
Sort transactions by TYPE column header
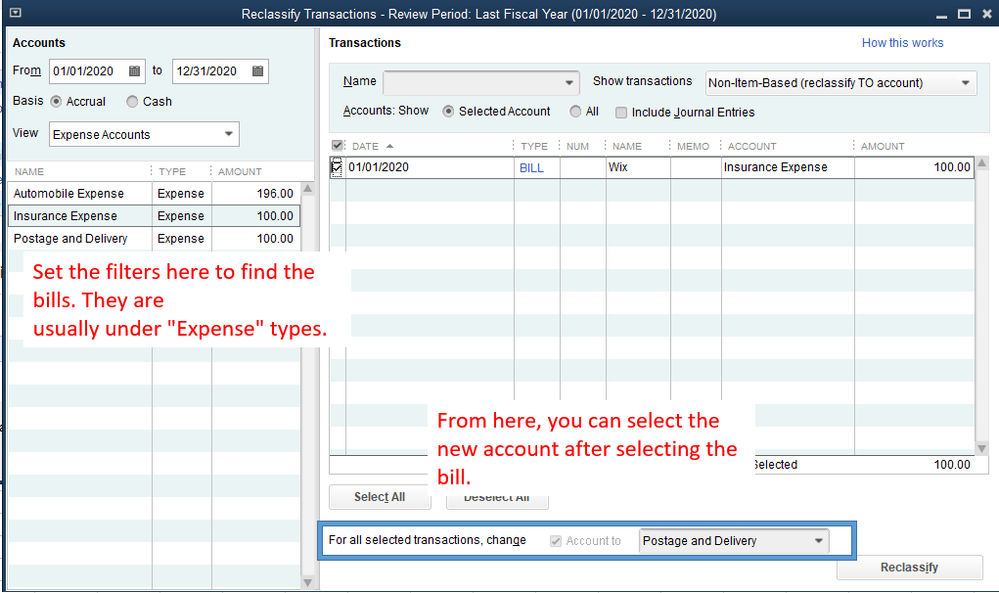[x=534, y=146]
